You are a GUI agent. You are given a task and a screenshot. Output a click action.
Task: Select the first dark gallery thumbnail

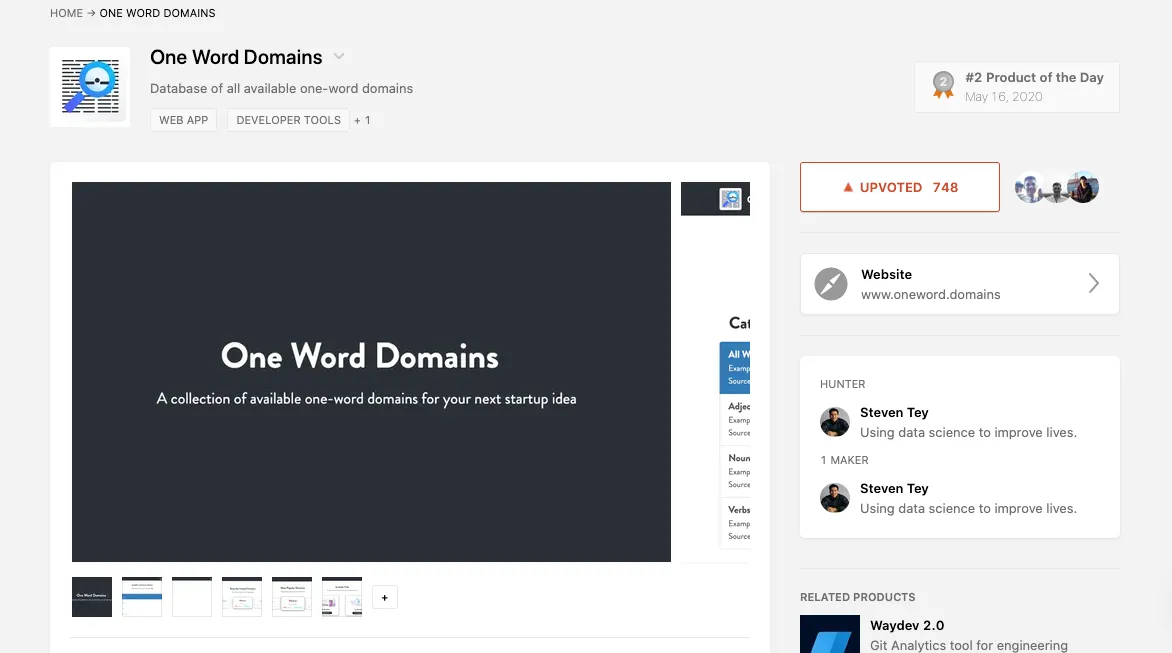click(x=92, y=597)
